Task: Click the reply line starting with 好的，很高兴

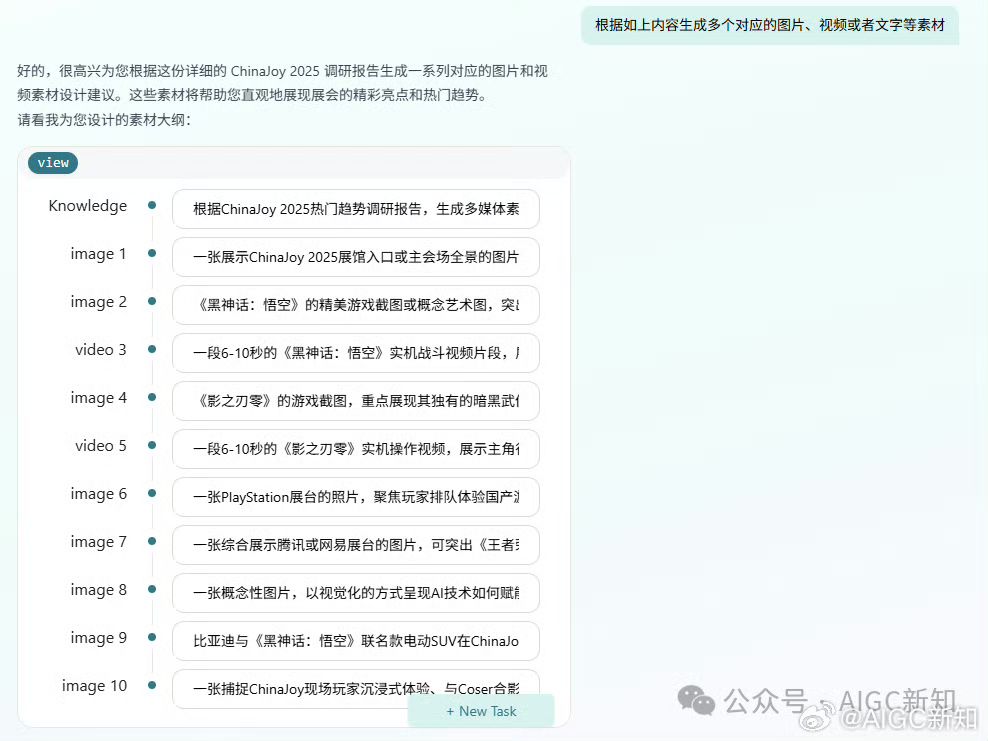Action: tap(282, 71)
